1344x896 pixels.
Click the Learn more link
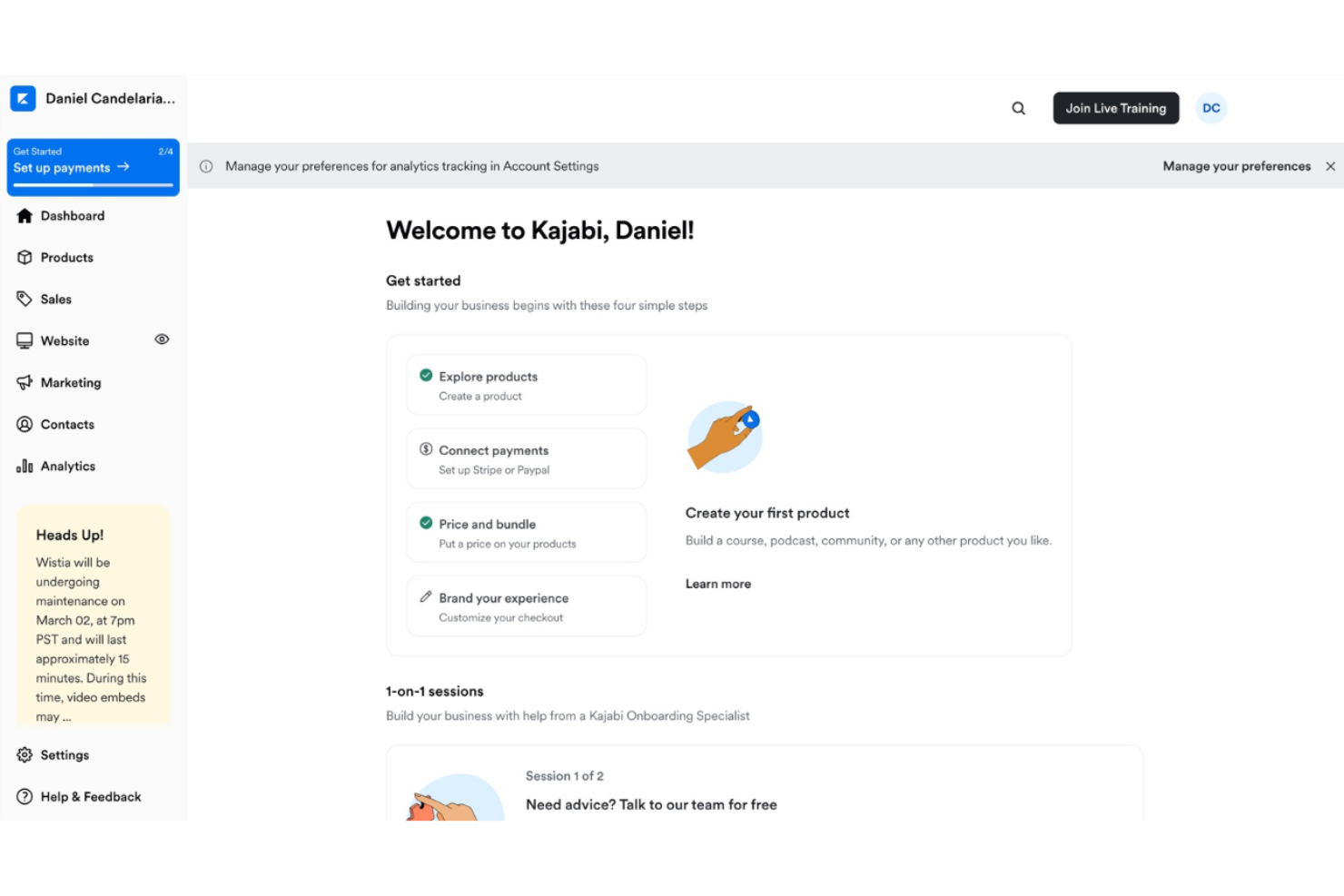(x=718, y=584)
